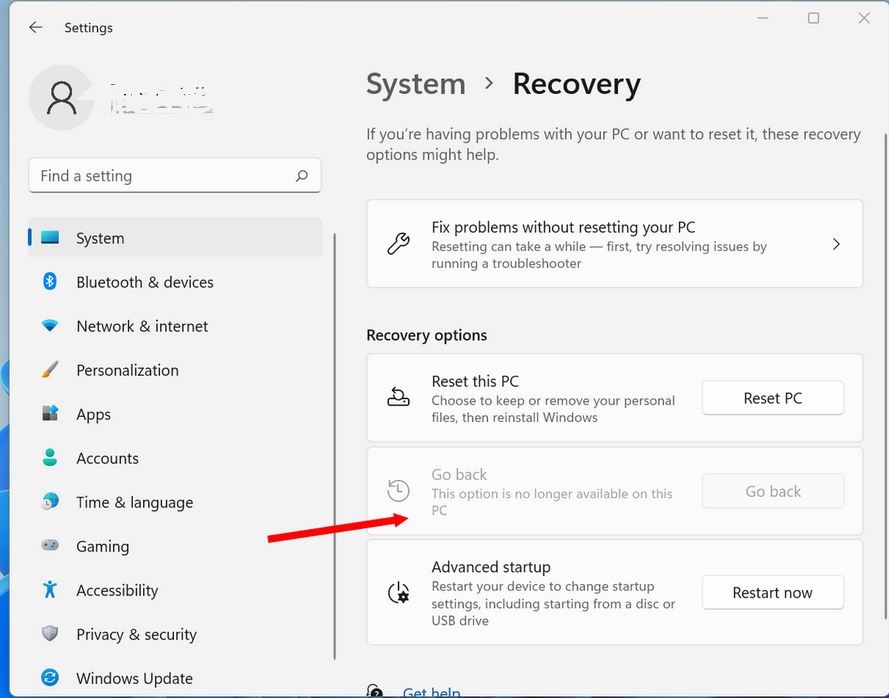Click the Accessibility figure icon
This screenshot has width=889, height=698.
pos(50,589)
